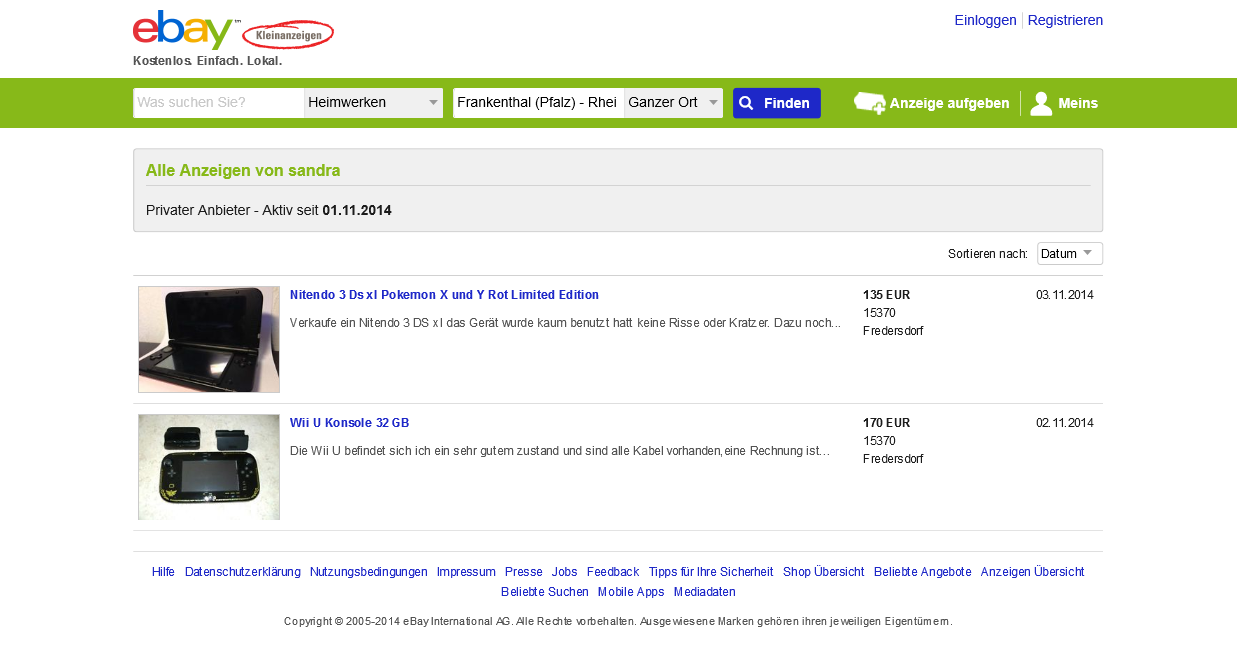This screenshot has width=1237, height=661.
Task: Open the Nutzungsbedingungen footer link
Action: [x=369, y=572]
